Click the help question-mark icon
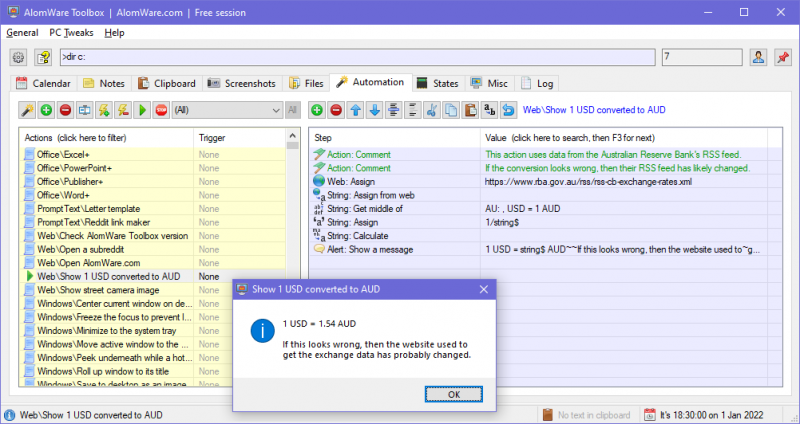Screen dimensions: 800x424 43,57
